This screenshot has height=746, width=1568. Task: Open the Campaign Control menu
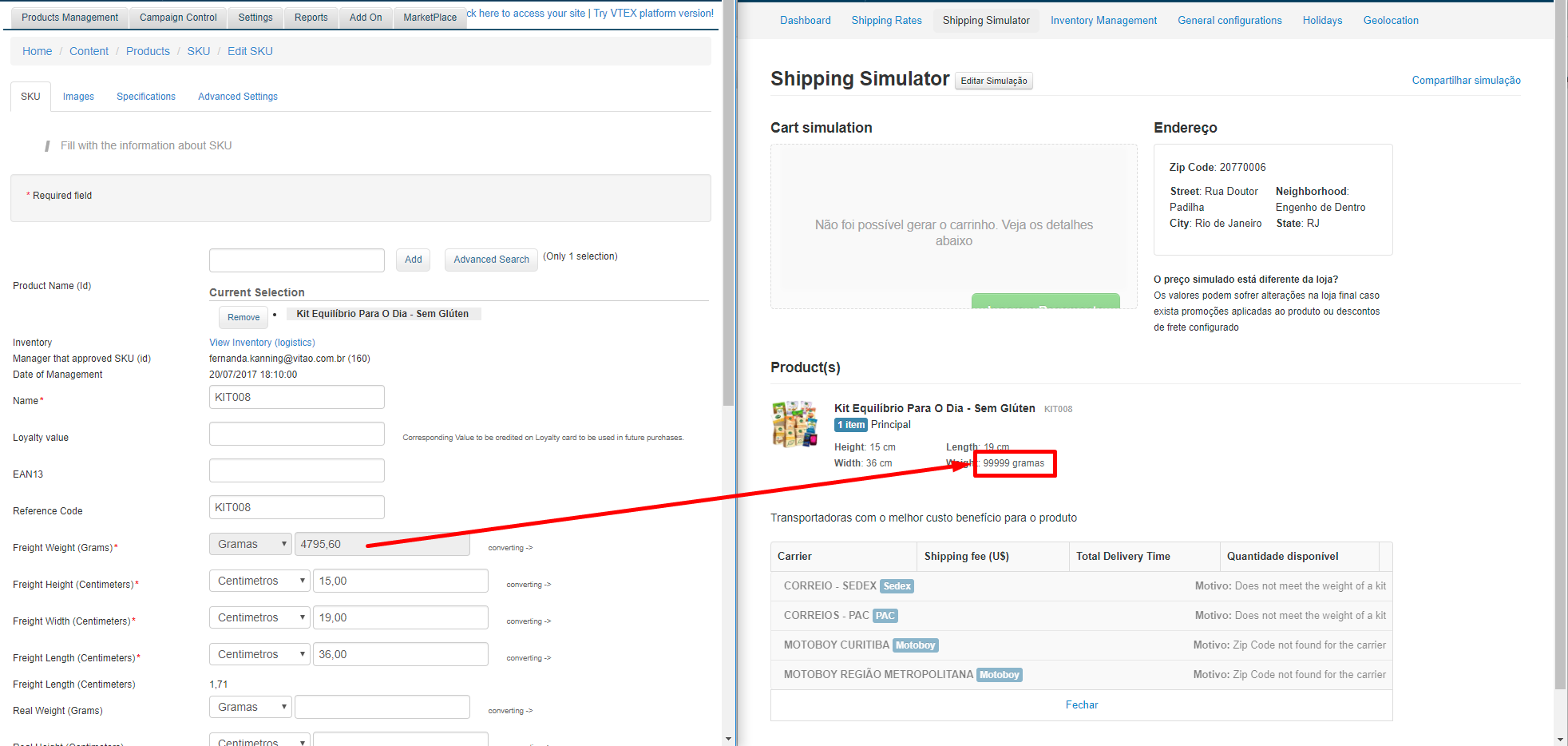click(178, 18)
